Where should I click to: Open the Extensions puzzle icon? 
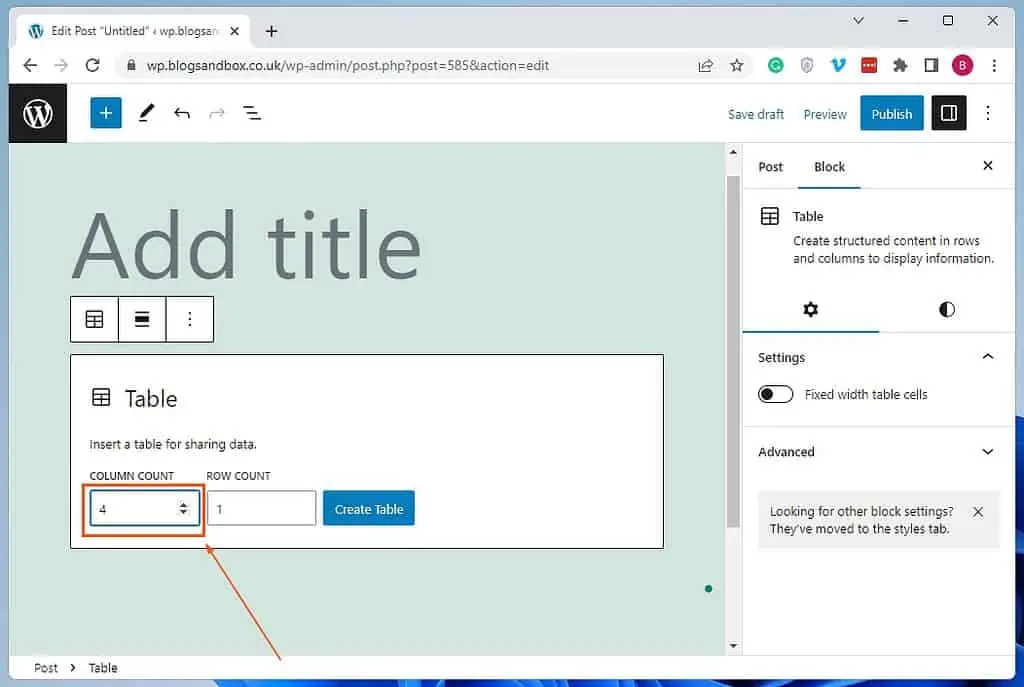tap(900, 65)
